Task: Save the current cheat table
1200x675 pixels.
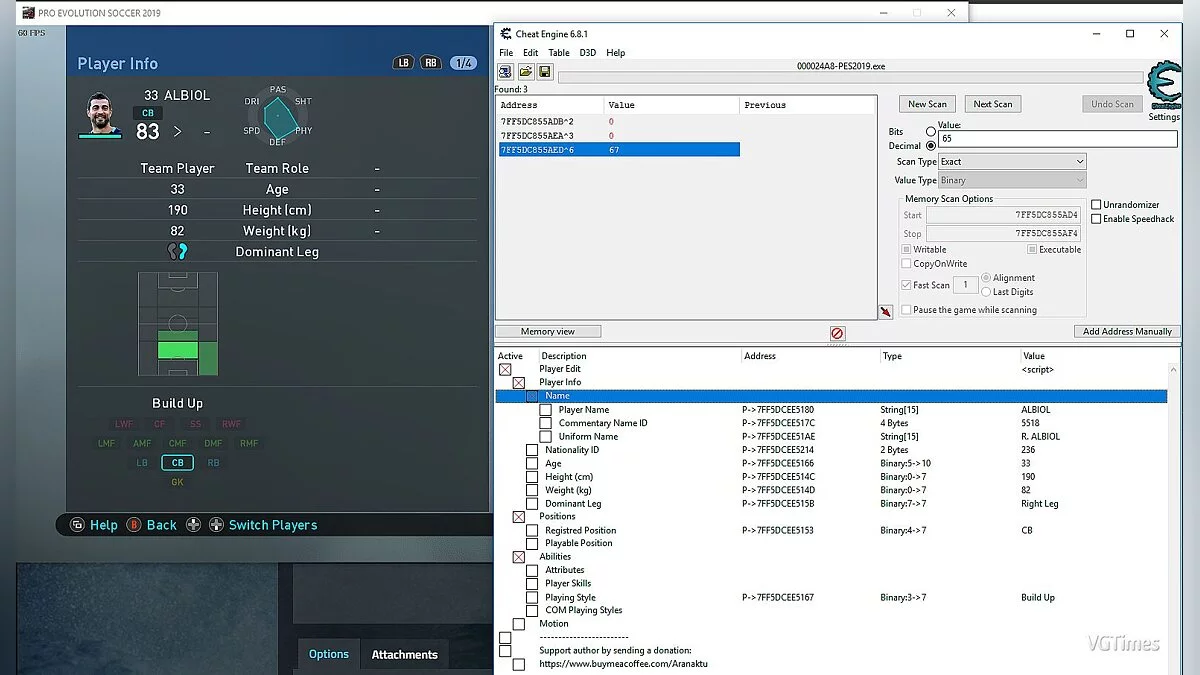Action: pyautogui.click(x=544, y=71)
